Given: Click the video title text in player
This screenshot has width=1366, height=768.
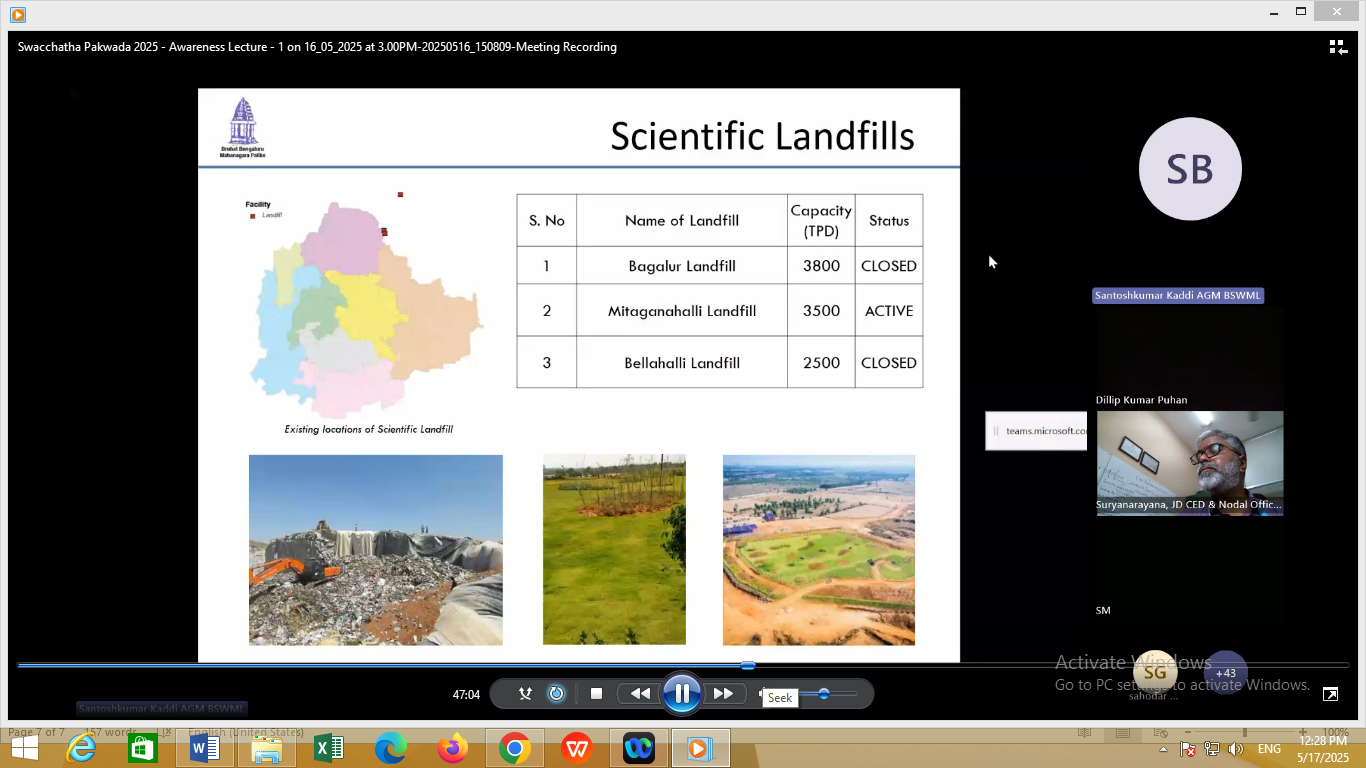Looking at the screenshot, I should [317, 47].
